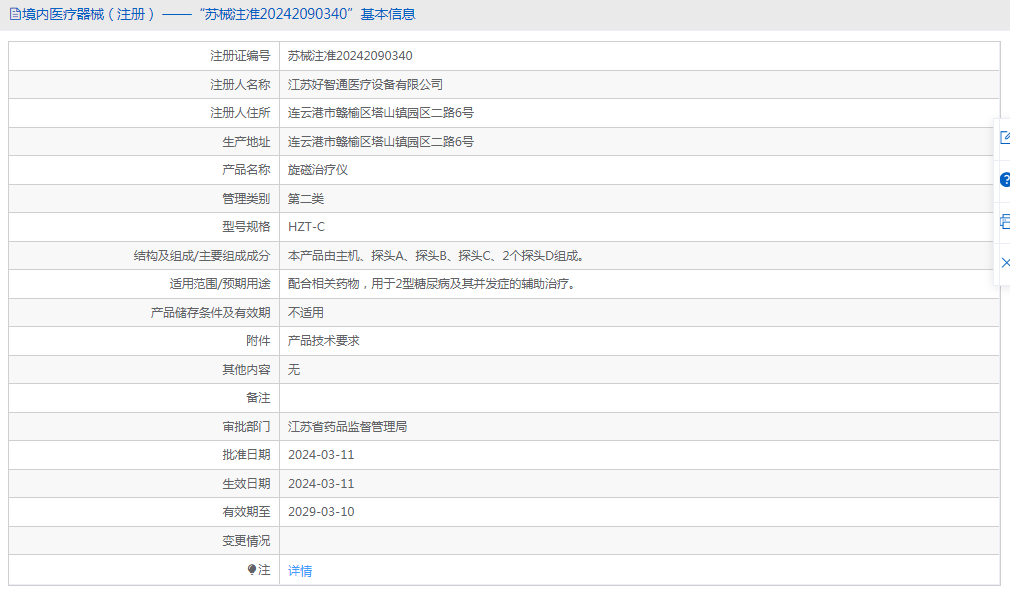Click the 其他内容 label
Screen dimensions: 1010x595
tap(246, 370)
